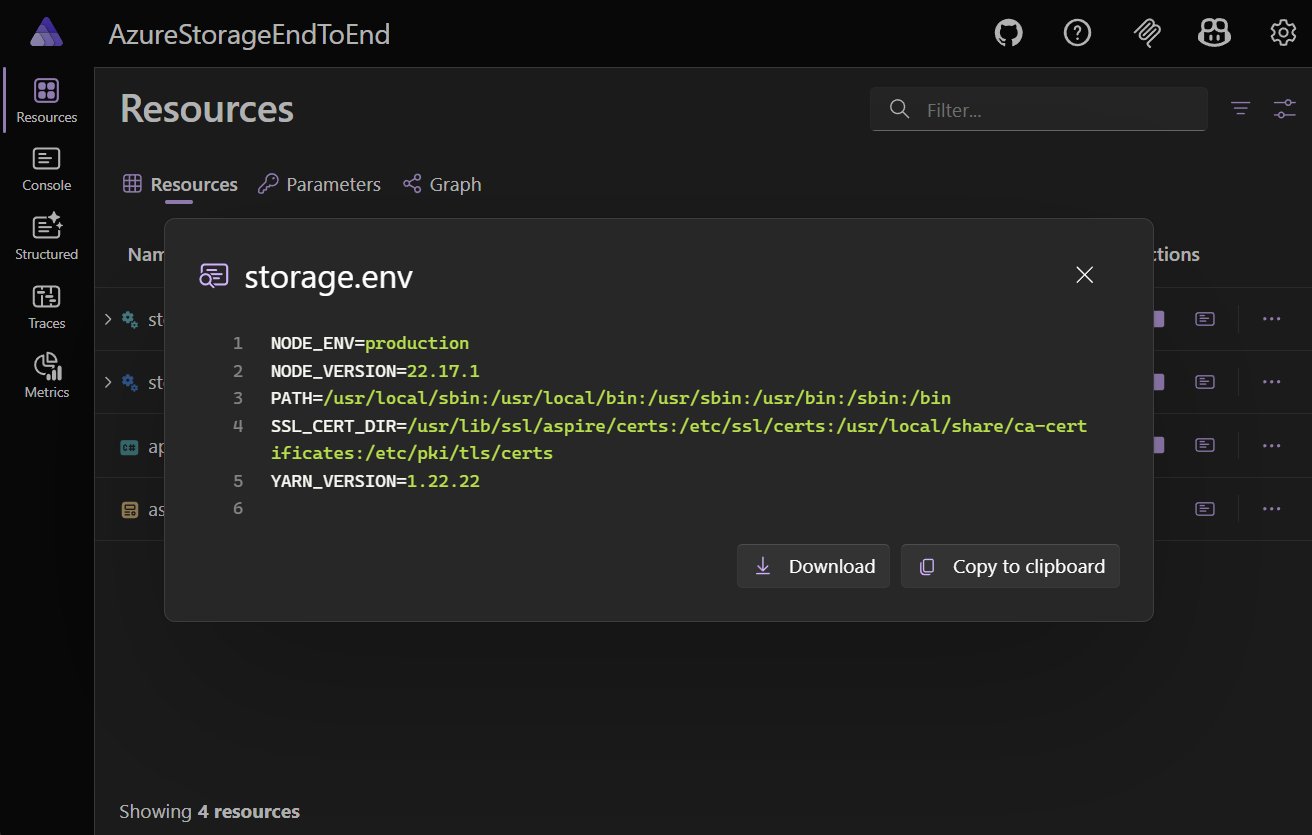Open dashboard settings via the gear icon
The width and height of the screenshot is (1312, 835).
click(x=1282, y=32)
